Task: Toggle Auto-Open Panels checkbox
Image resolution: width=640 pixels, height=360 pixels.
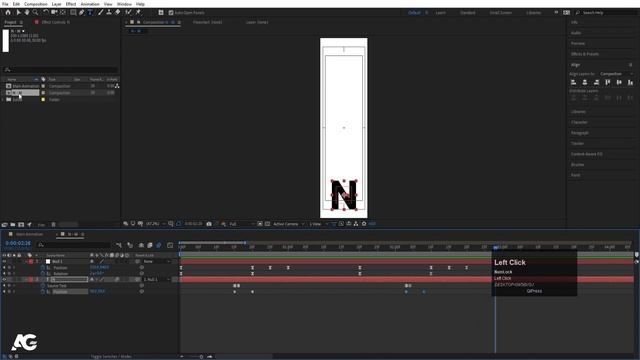Action: point(171,13)
